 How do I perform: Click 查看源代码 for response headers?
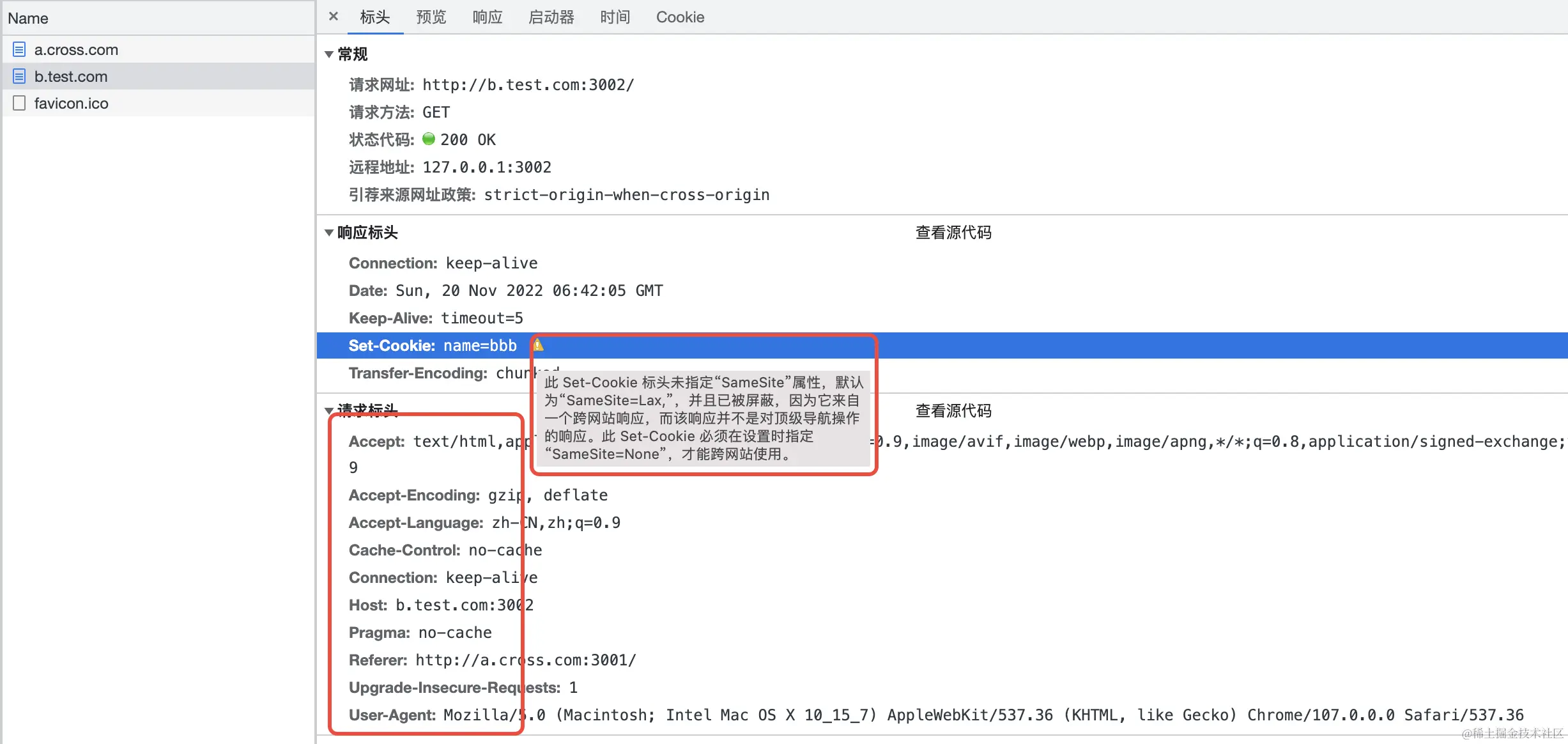[x=953, y=233]
